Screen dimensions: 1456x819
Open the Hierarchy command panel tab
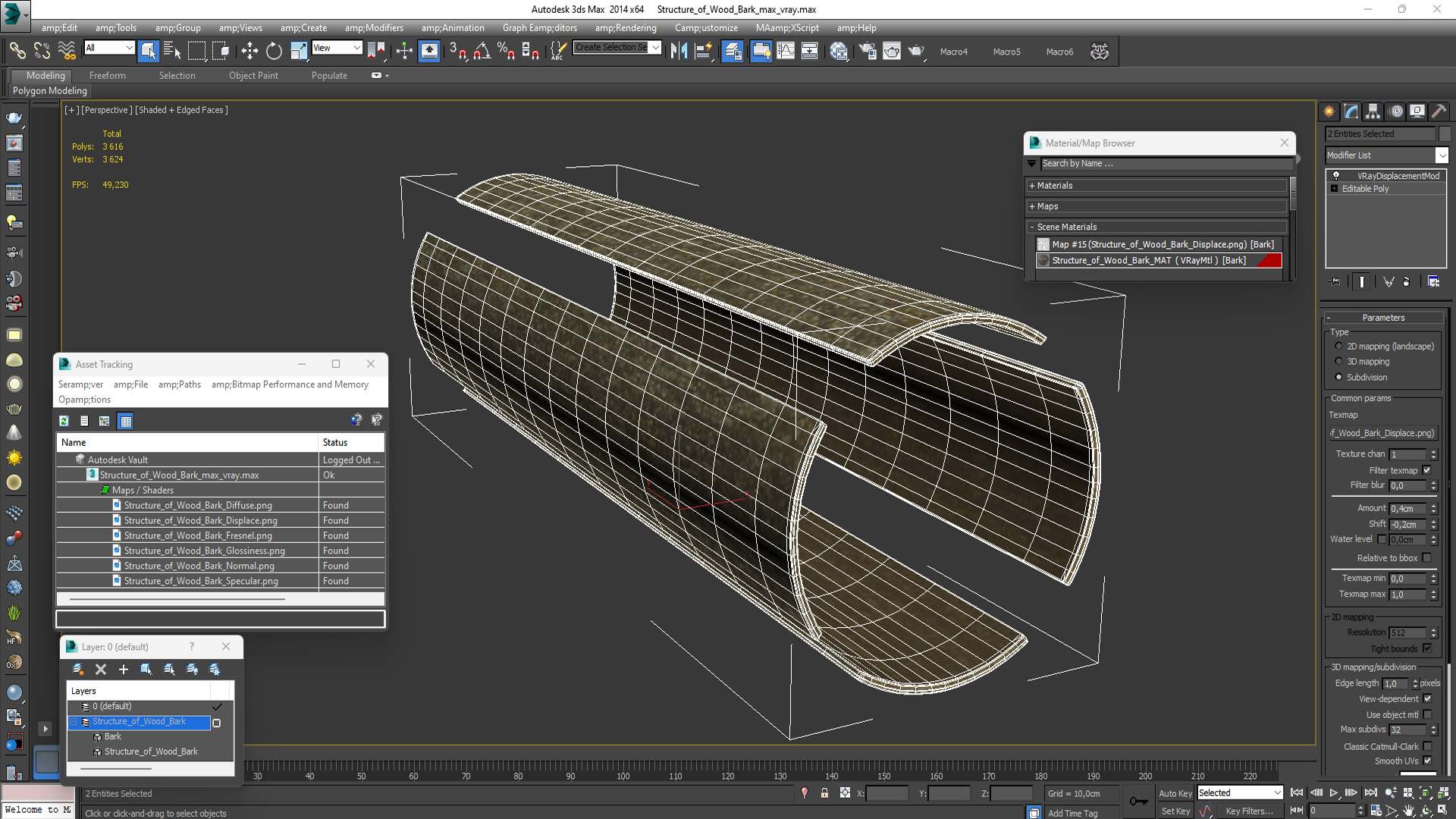[1373, 111]
